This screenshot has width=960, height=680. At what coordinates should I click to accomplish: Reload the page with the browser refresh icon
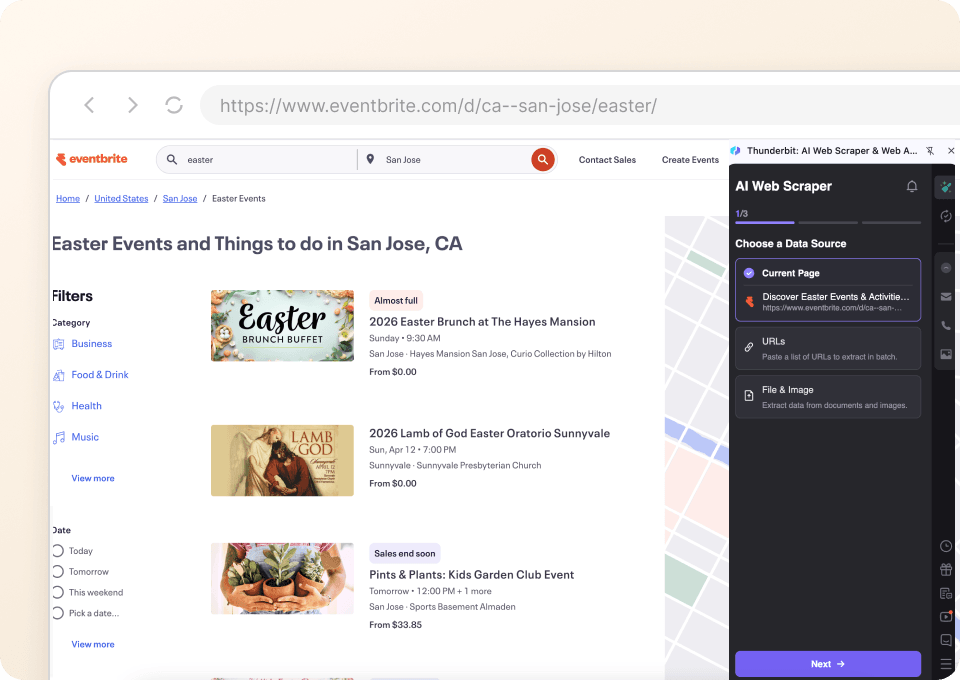(174, 105)
